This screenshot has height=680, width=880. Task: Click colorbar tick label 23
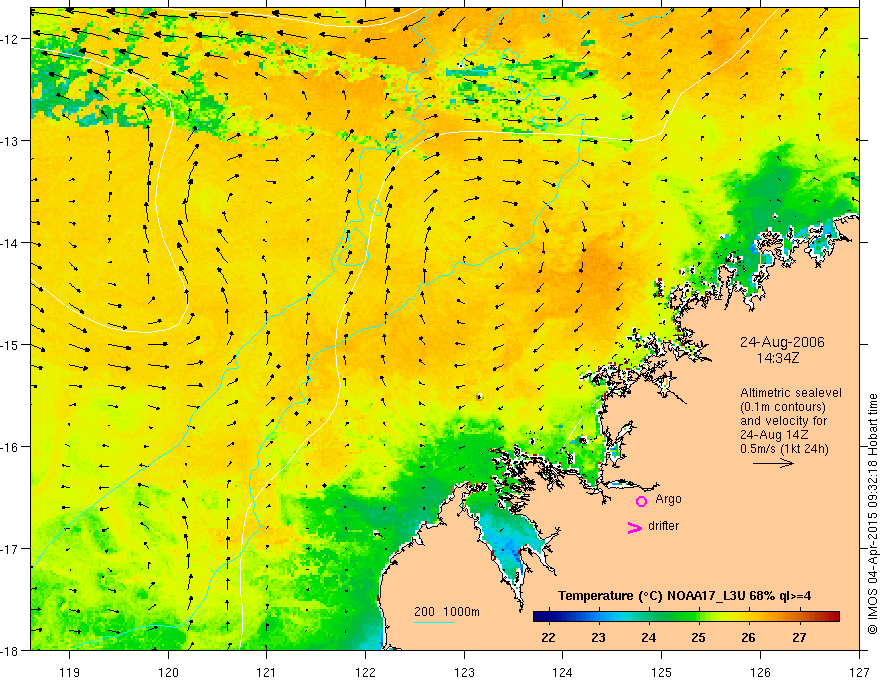[x=598, y=637]
